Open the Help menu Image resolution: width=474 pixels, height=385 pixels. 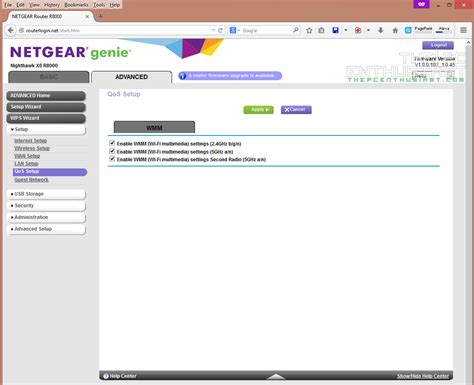[115, 5]
